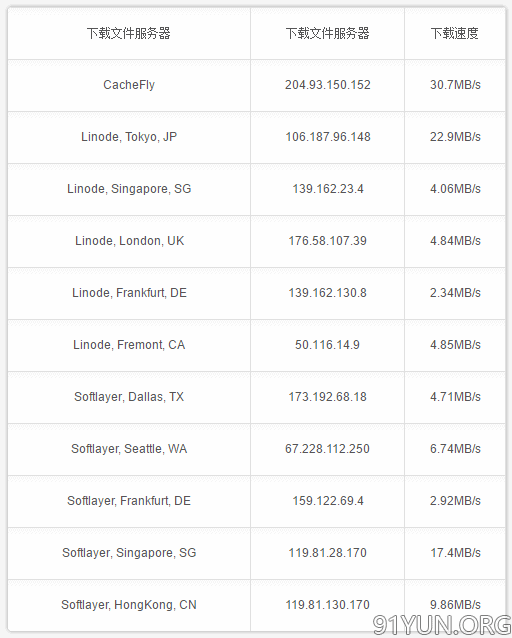Click the Softlayer, Frankfurt, DE cell
This screenshot has height=638, width=512.
tap(129, 501)
